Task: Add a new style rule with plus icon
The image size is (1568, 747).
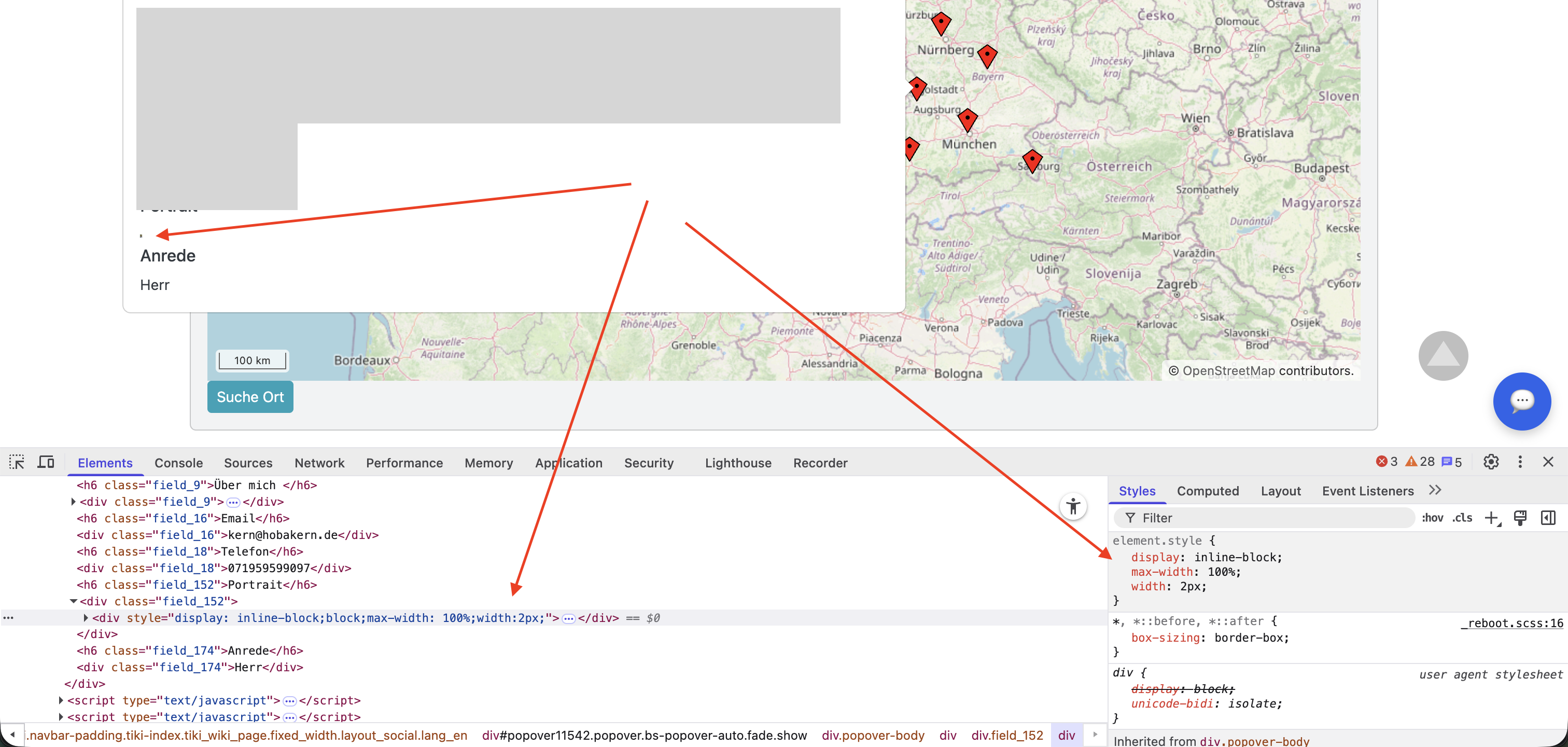Action: [1492, 518]
